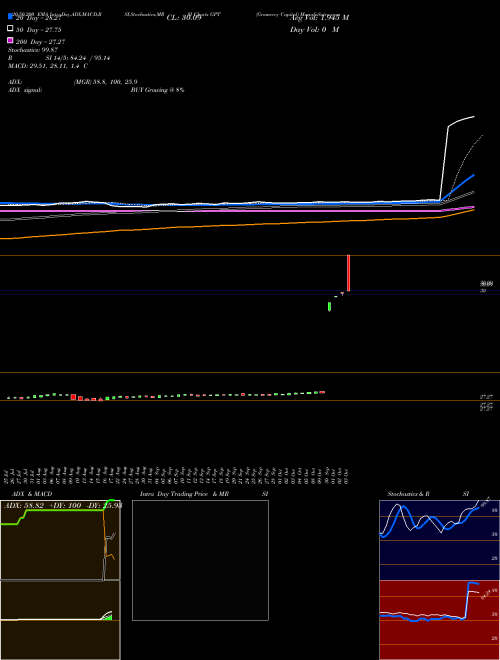Click the 'Stochastics: 99.87' reading
The height and width of the screenshot is (660, 500).
click(33, 50)
